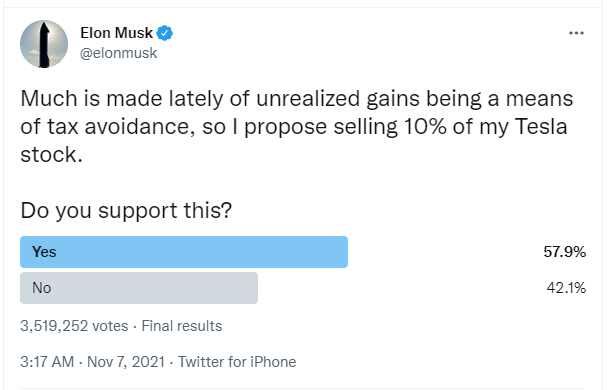Click the Final results label
The width and height of the screenshot is (611, 390).
[182, 326]
